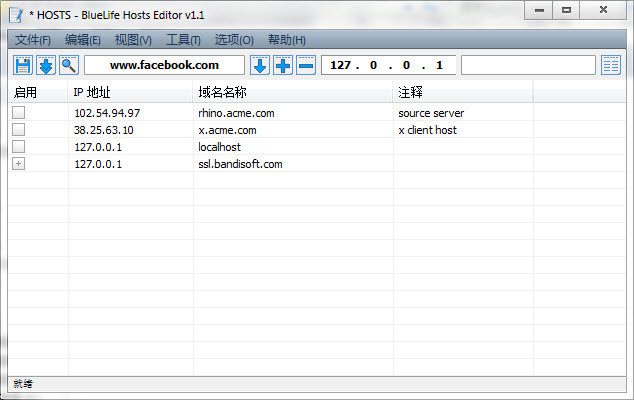Click the notepad app icon in title bar
This screenshot has width=634, height=400.
(16, 15)
